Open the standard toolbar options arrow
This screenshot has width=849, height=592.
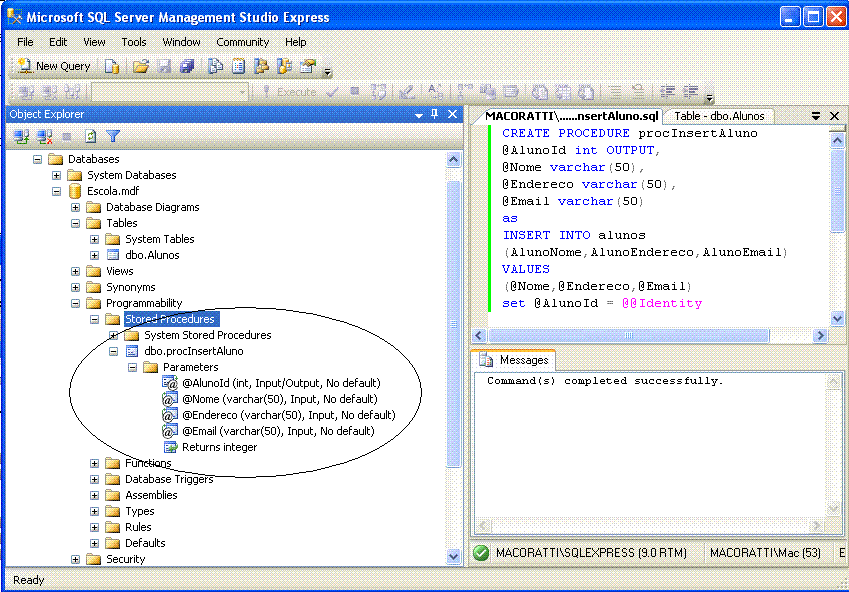(327, 70)
